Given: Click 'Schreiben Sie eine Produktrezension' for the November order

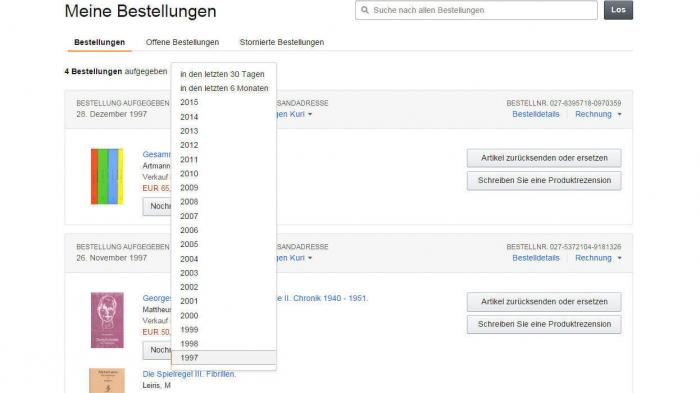Looking at the screenshot, I should (544, 324).
